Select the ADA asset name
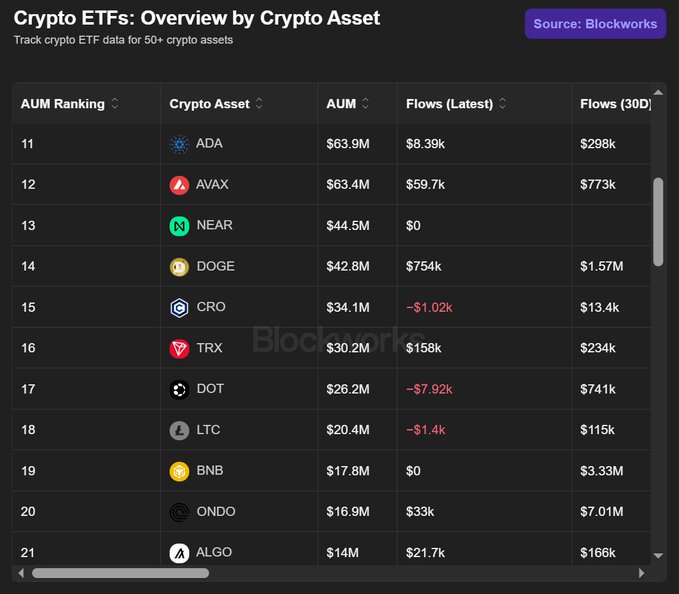679x594 pixels. 209,143
